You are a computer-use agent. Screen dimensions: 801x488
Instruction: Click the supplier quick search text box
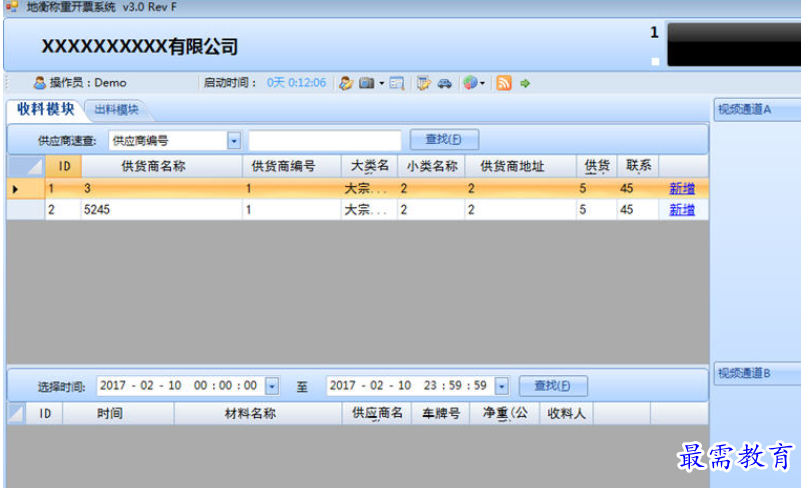pyautogui.click(x=325, y=141)
